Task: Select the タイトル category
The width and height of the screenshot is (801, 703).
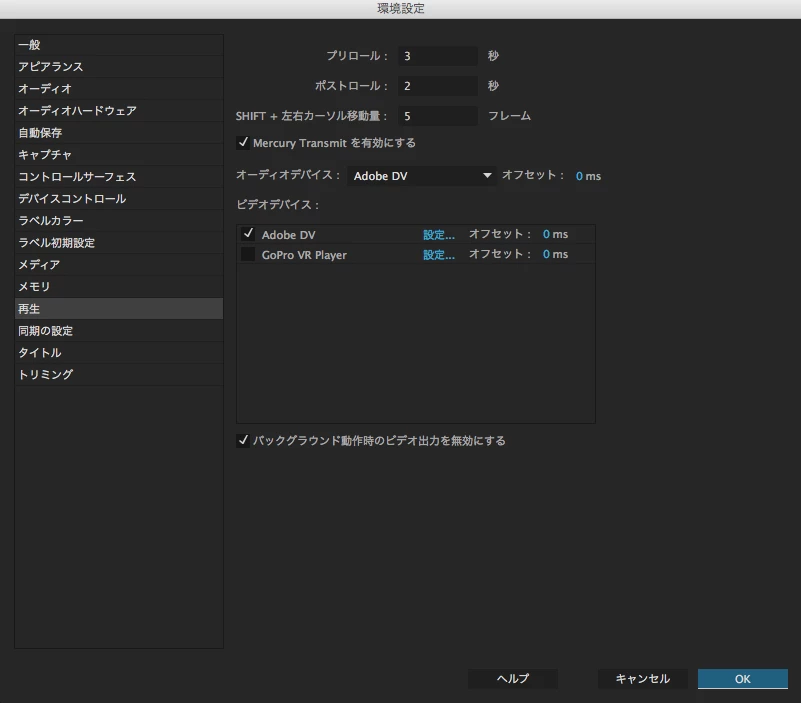Action: coord(119,353)
